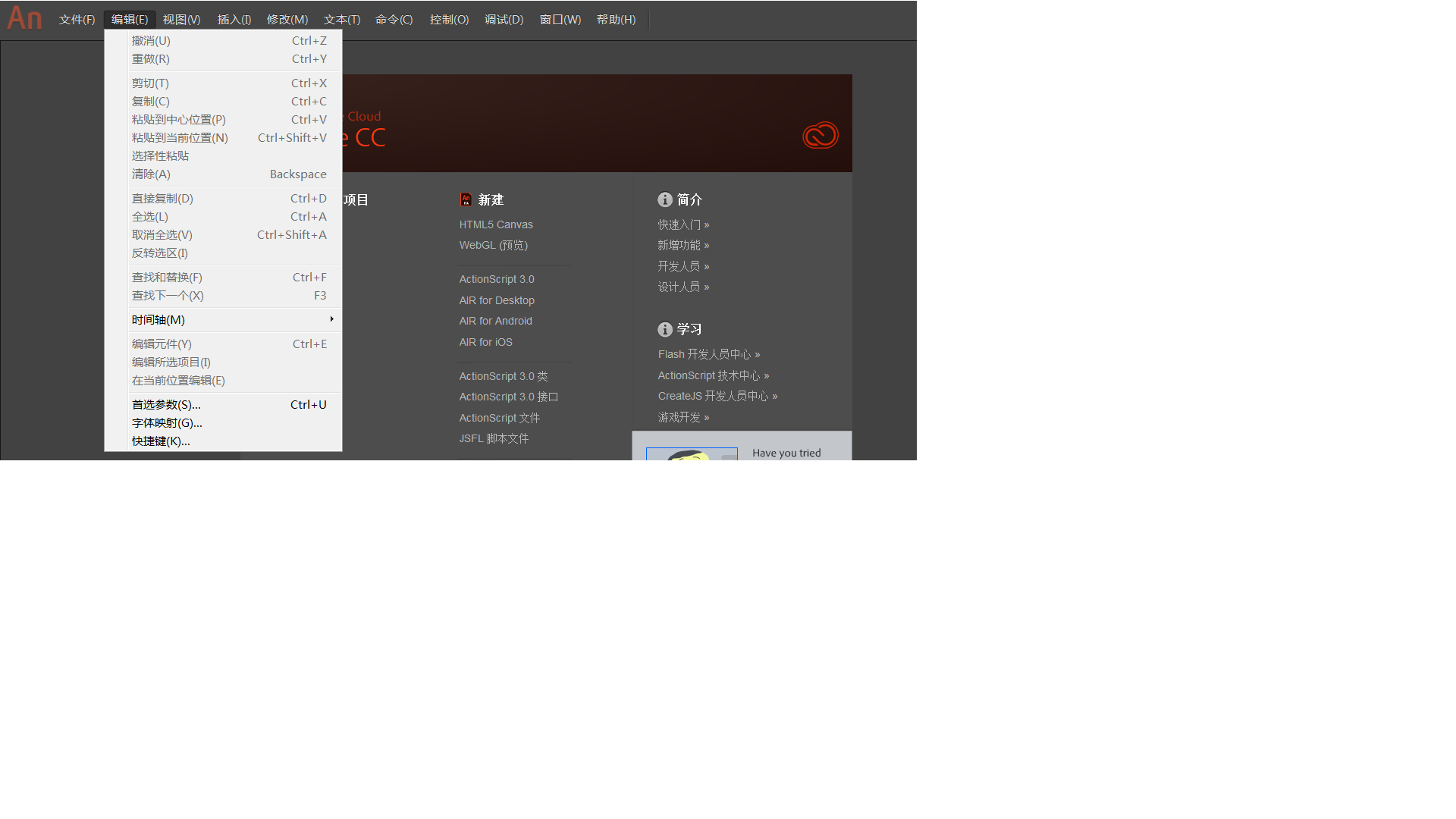Image resolution: width=1456 pixels, height=819 pixels.
Task: Choose 快捷键(K)... menu entry
Action: [223, 441]
